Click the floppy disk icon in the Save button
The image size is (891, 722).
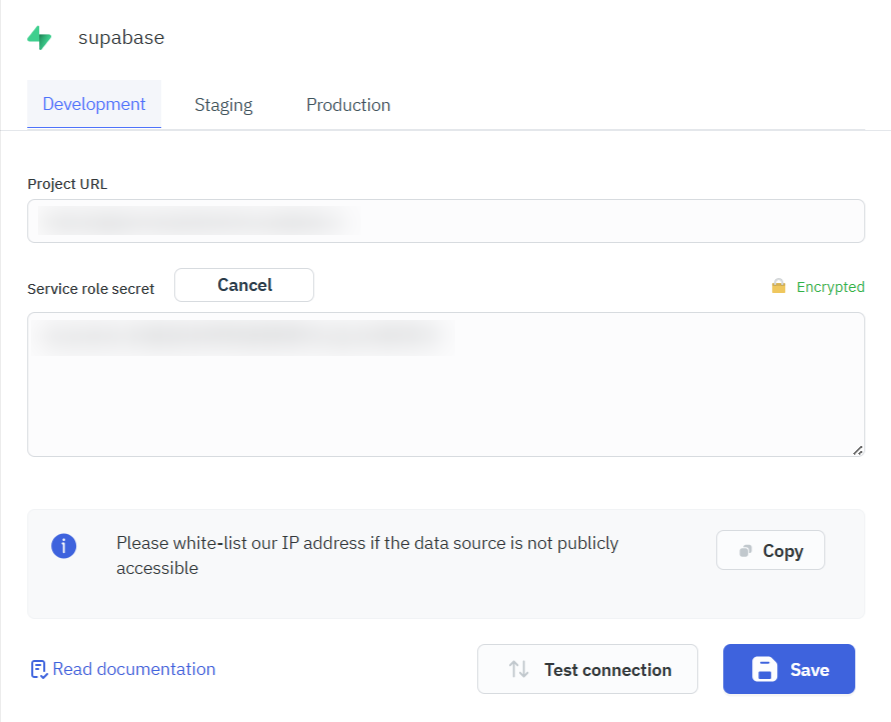[764, 669]
